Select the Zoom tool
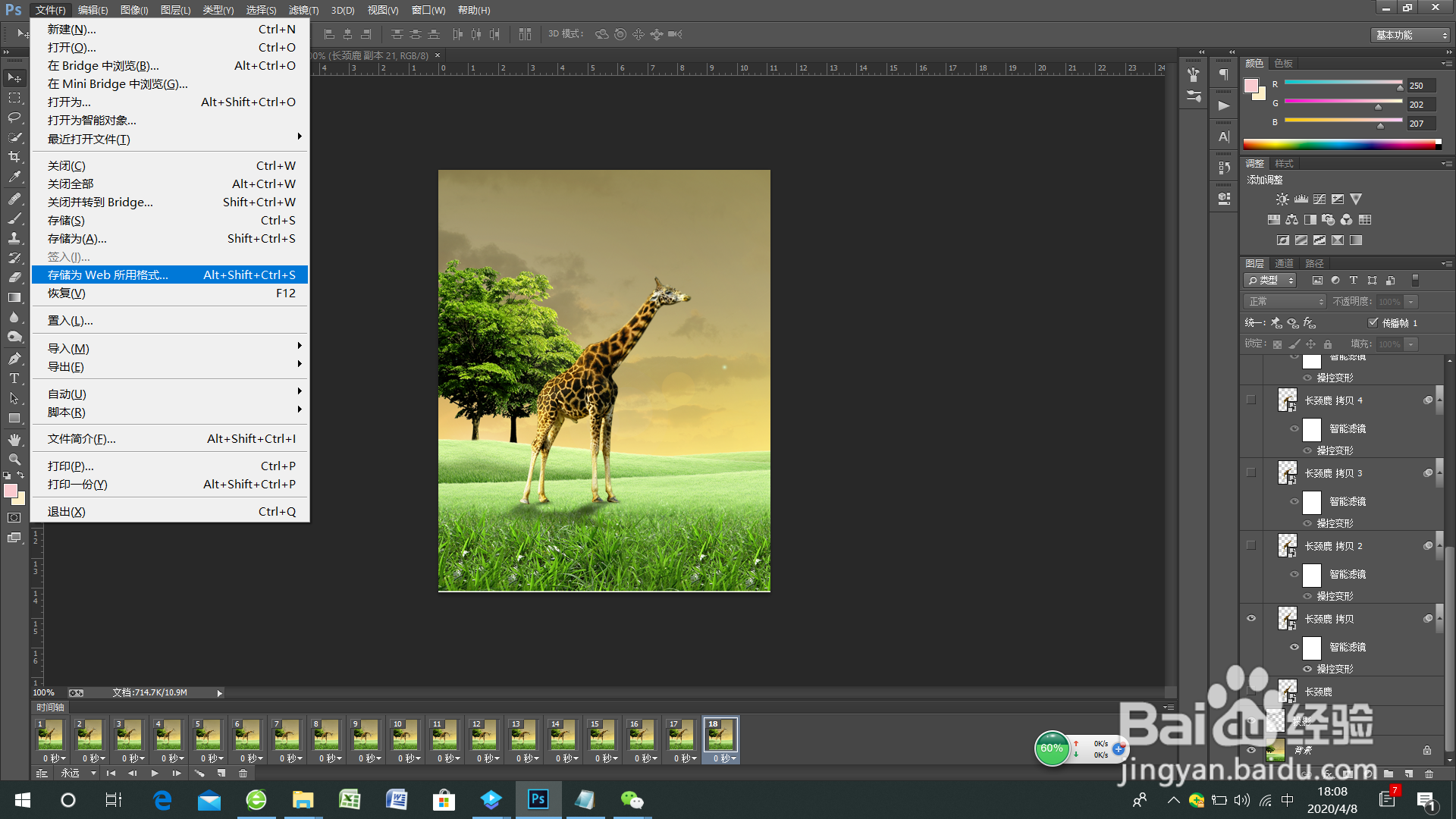 click(x=14, y=460)
